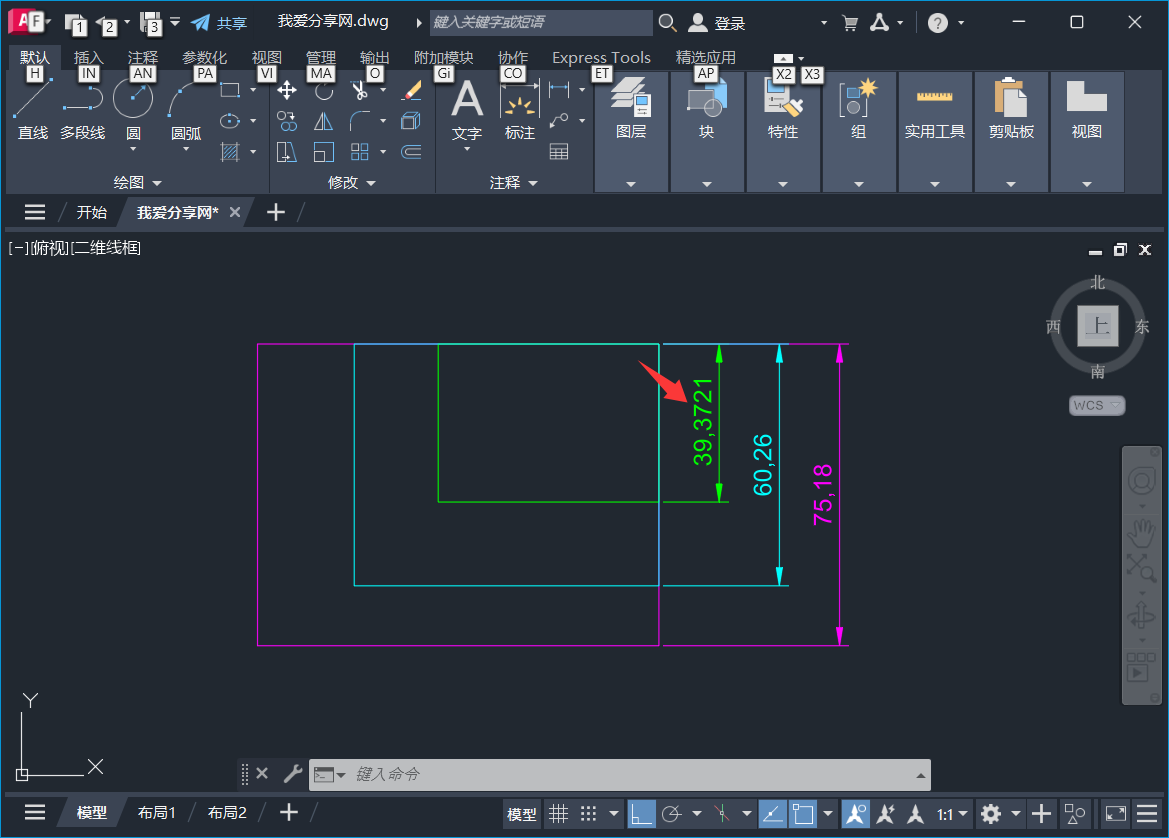Image resolution: width=1169 pixels, height=838 pixels.
Task: Open the Properties (特性) panel
Action: (783, 132)
